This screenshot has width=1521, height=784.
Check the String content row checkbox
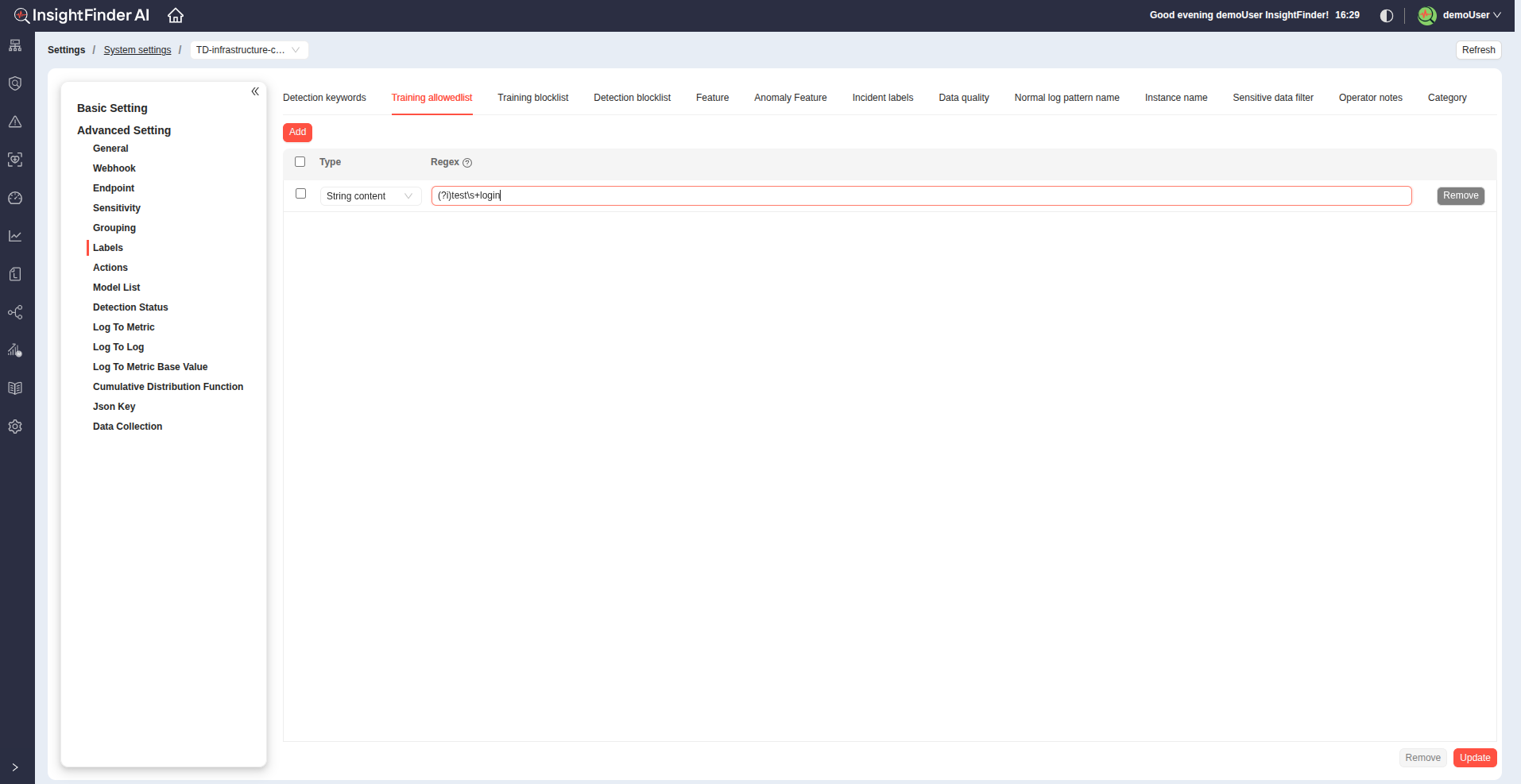pos(300,194)
